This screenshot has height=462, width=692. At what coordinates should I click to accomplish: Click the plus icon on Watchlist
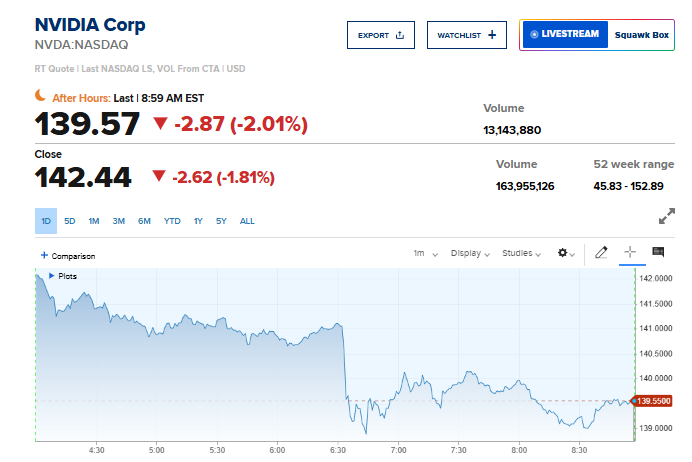click(492, 35)
